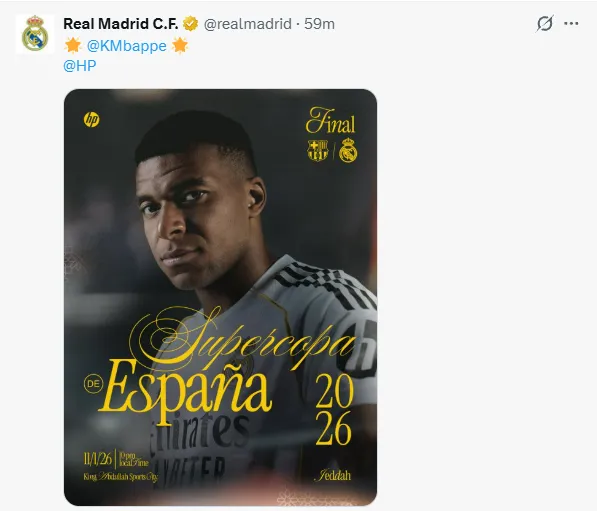Open the three-dot More options menu

click(571, 24)
